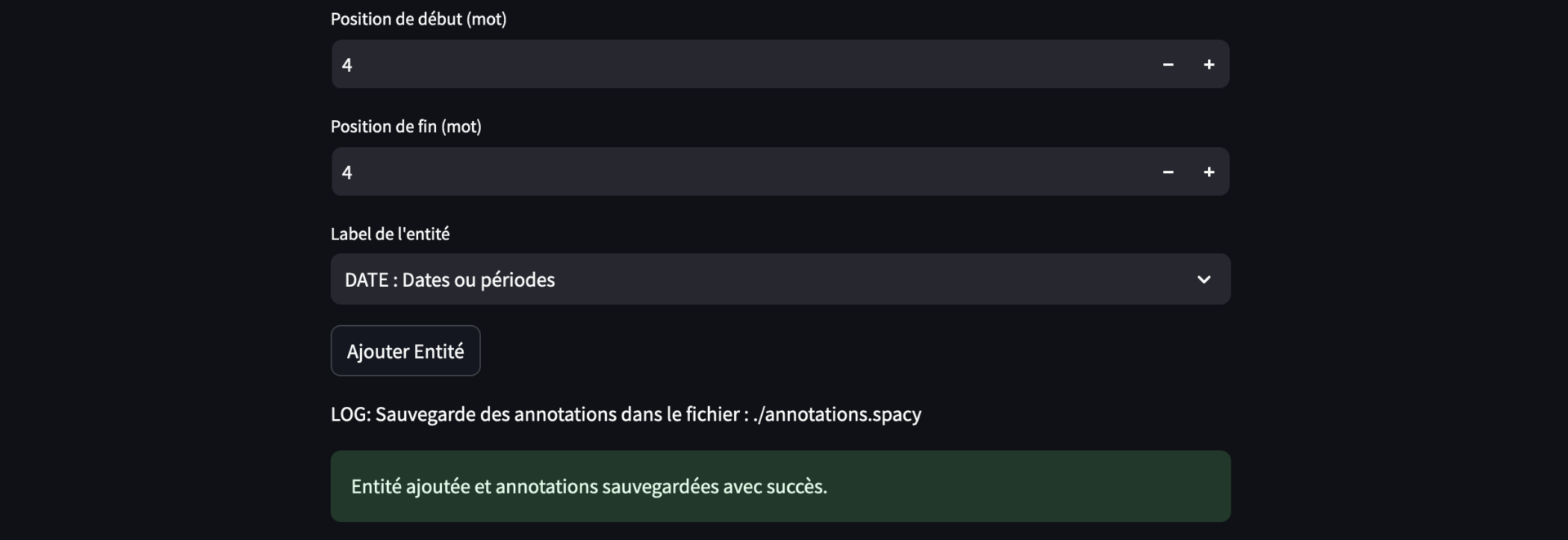Click the chevron on the entity label selector
Screen dimensions: 1568x540
coord(1204,279)
